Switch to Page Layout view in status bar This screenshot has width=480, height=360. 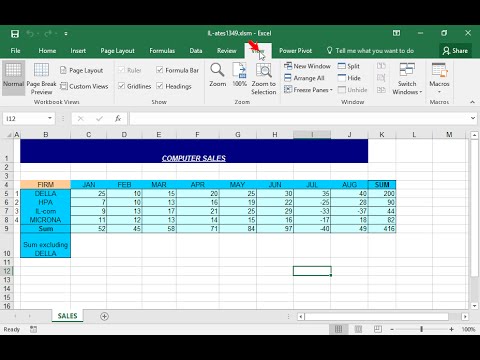tap(358, 329)
